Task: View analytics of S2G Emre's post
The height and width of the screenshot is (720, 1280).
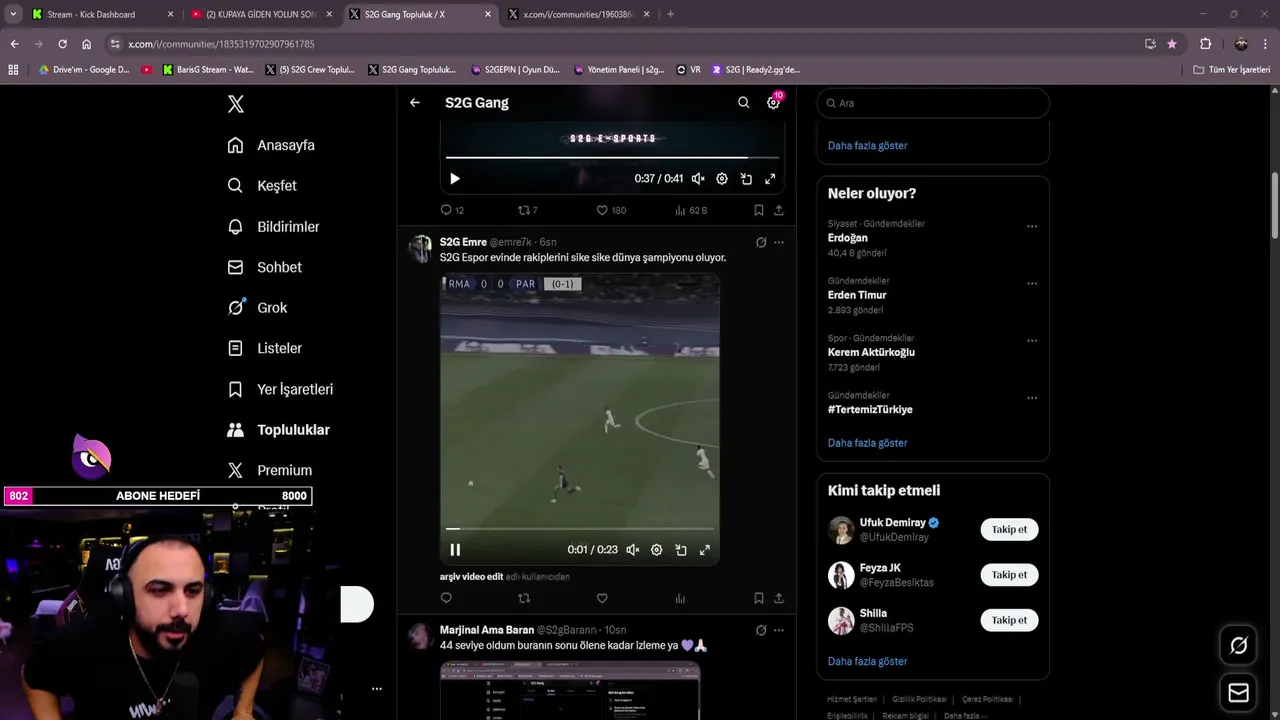Action: tap(680, 598)
